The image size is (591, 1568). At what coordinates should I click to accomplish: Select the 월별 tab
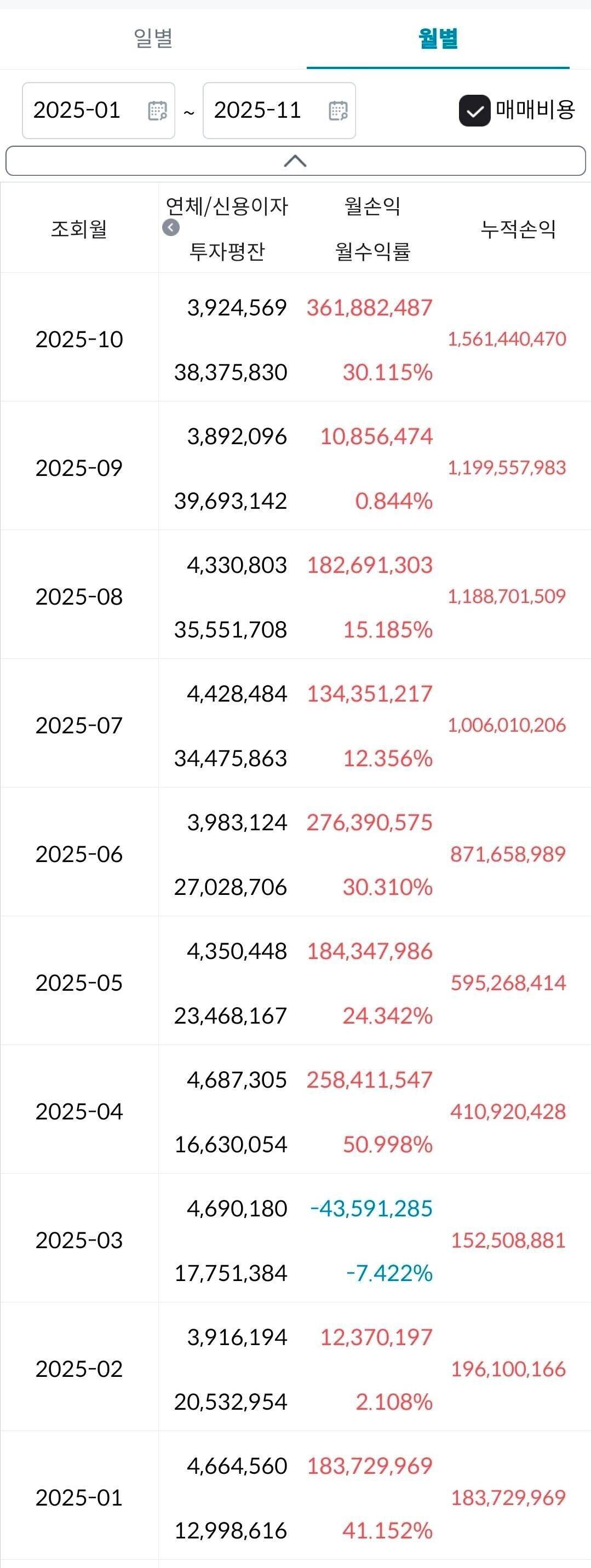(x=438, y=38)
